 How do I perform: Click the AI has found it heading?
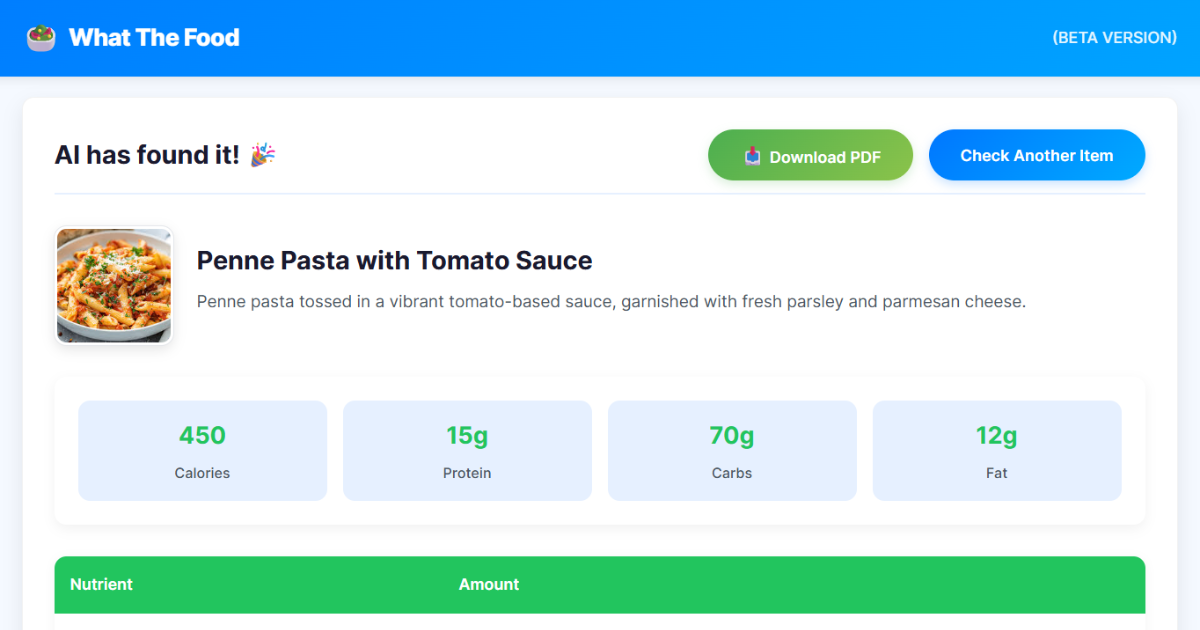click(148, 154)
